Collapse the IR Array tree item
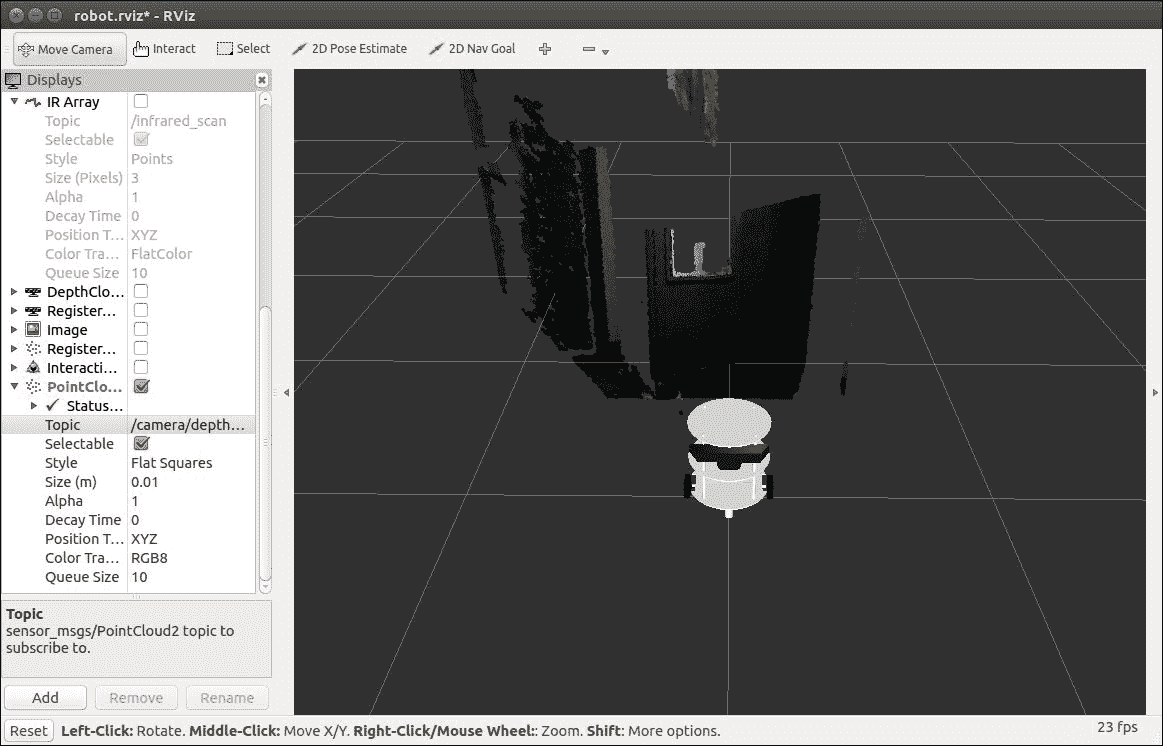 tap(14, 102)
